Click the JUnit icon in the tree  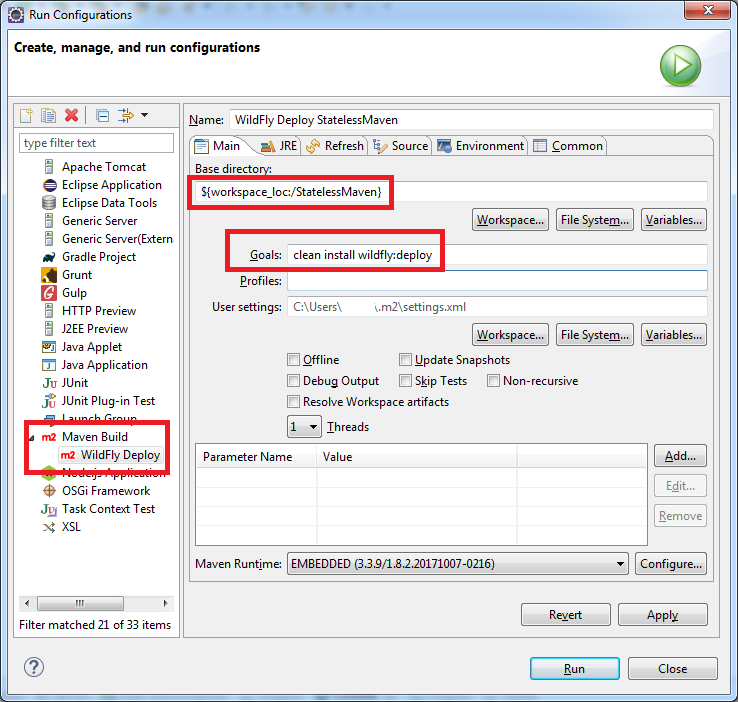49,383
